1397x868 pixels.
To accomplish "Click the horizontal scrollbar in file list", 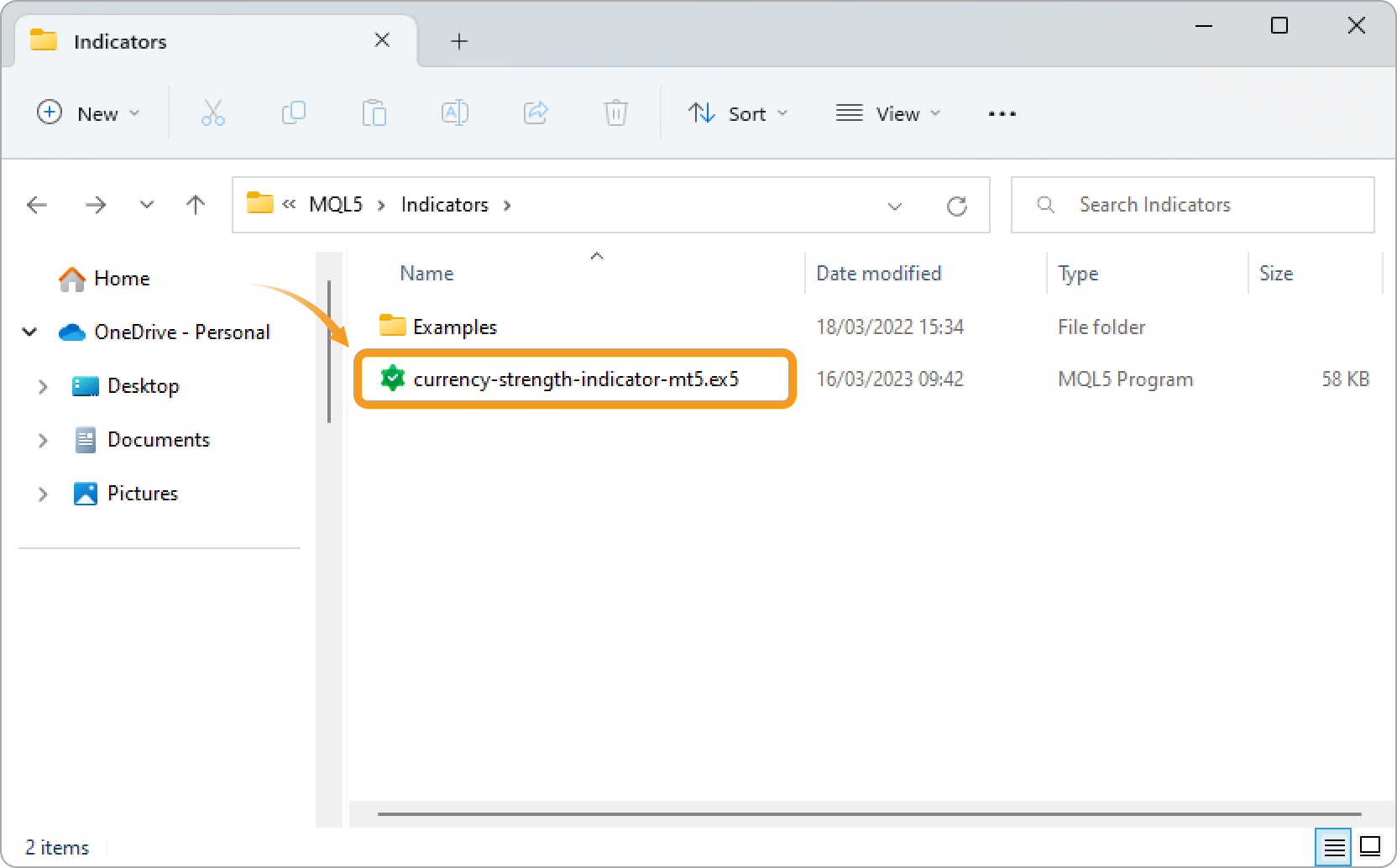I will 869,813.
